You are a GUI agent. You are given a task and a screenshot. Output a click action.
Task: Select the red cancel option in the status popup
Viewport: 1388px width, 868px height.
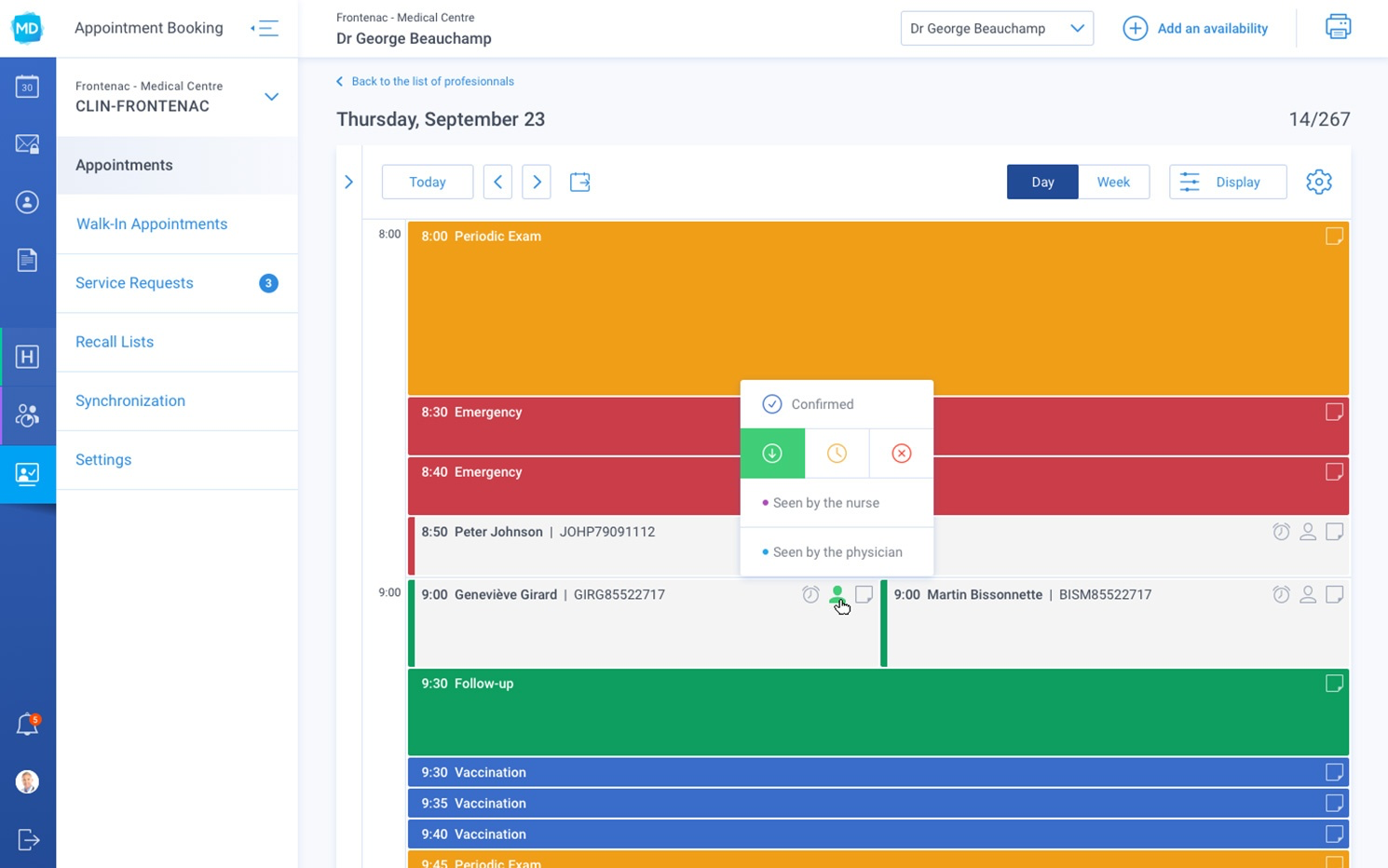coord(900,454)
